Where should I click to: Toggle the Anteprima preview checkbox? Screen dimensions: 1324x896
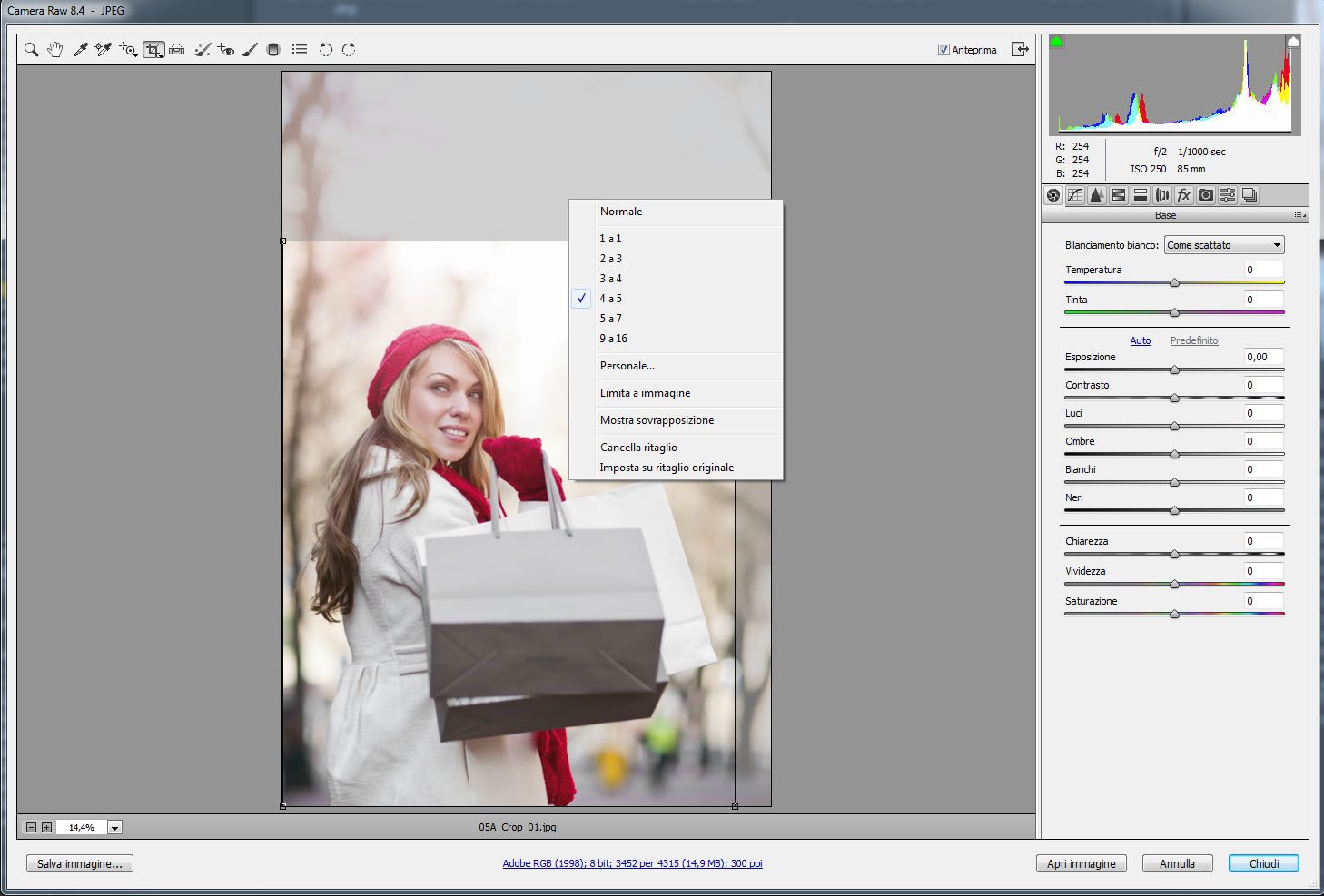944,50
